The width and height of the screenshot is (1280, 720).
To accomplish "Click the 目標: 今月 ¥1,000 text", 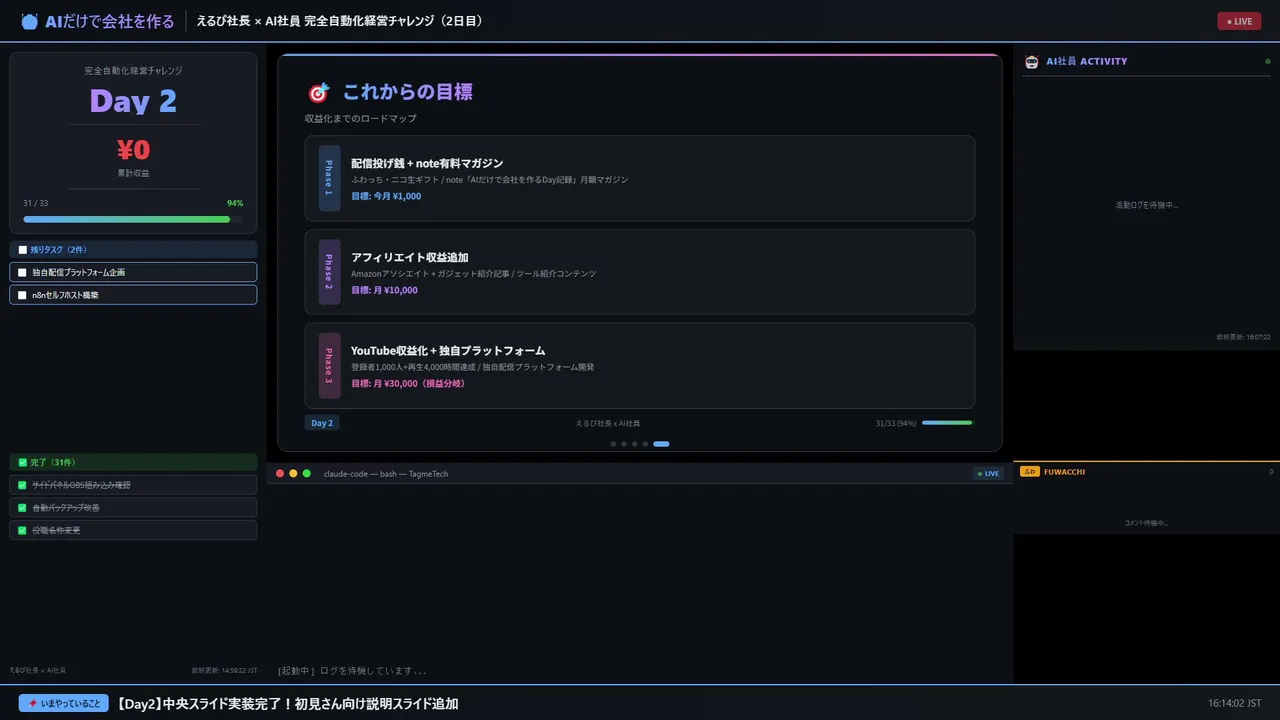I will point(386,196).
